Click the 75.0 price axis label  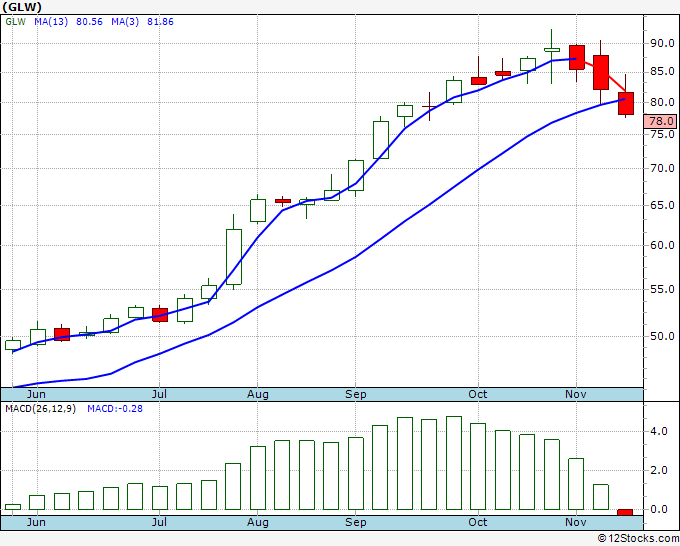[662, 134]
